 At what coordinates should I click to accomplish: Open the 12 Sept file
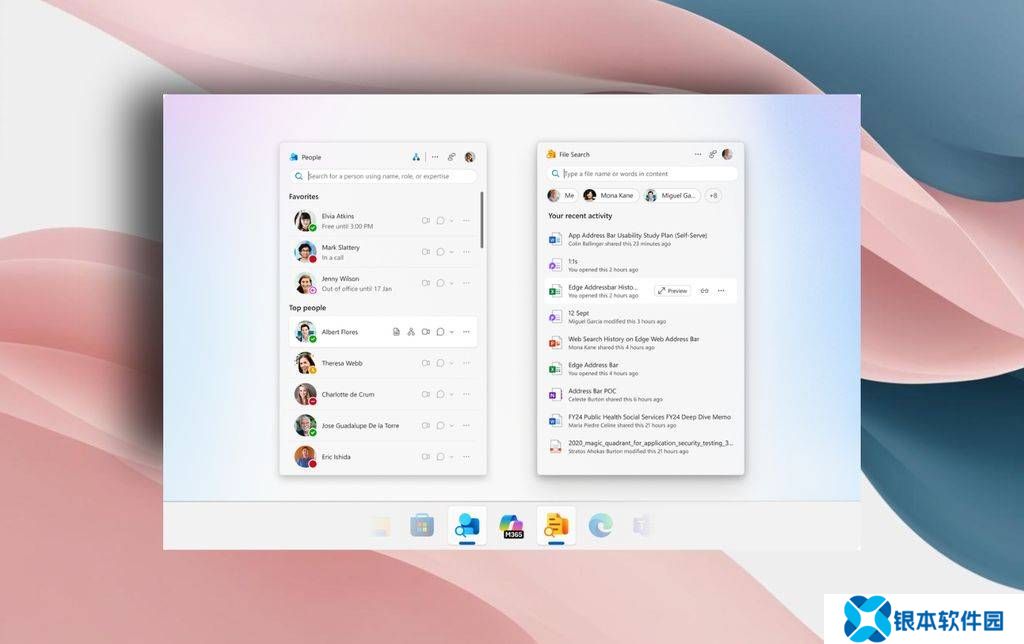point(641,317)
